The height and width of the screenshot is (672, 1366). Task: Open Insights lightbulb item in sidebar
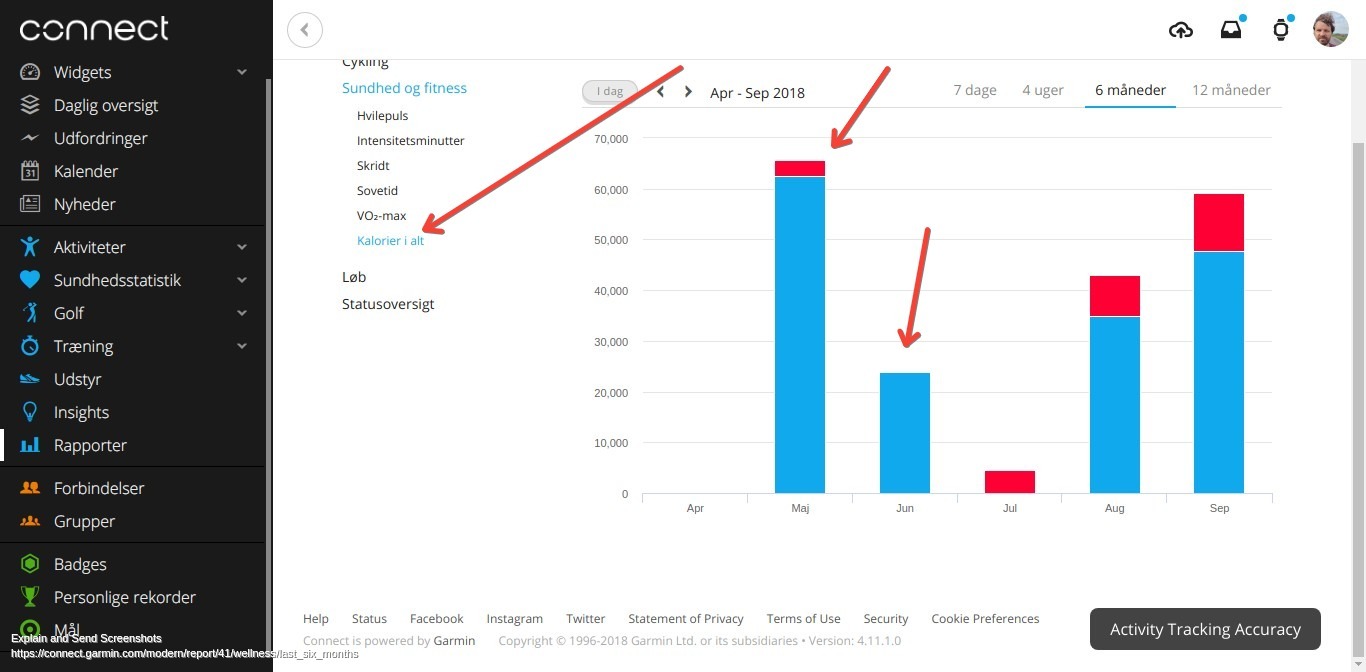(x=81, y=412)
